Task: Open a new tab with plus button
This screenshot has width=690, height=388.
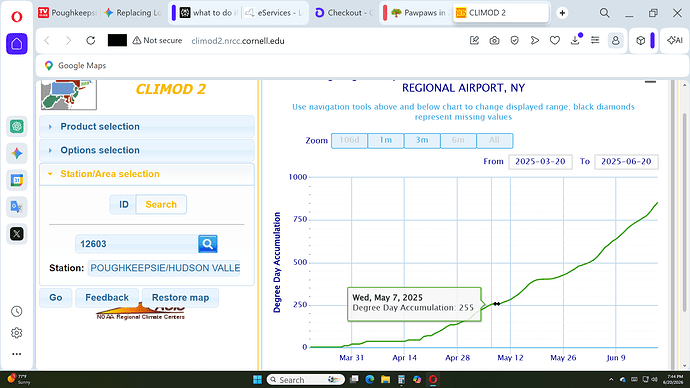Action: 562,13
